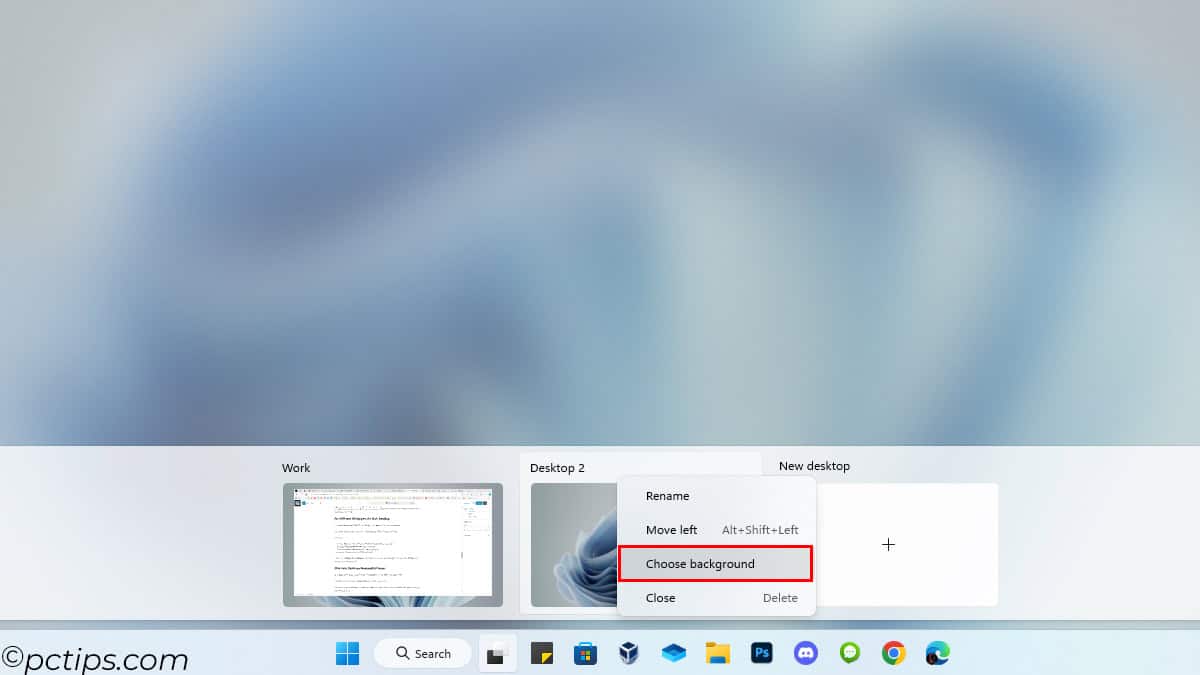Switch to the Work desktop thumbnail
Image resolution: width=1200 pixels, height=675 pixels.
tap(393, 545)
